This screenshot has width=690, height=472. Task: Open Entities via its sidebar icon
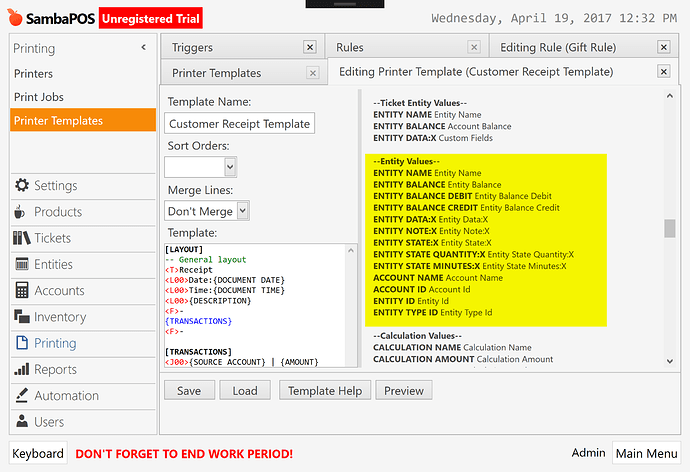pos(22,264)
